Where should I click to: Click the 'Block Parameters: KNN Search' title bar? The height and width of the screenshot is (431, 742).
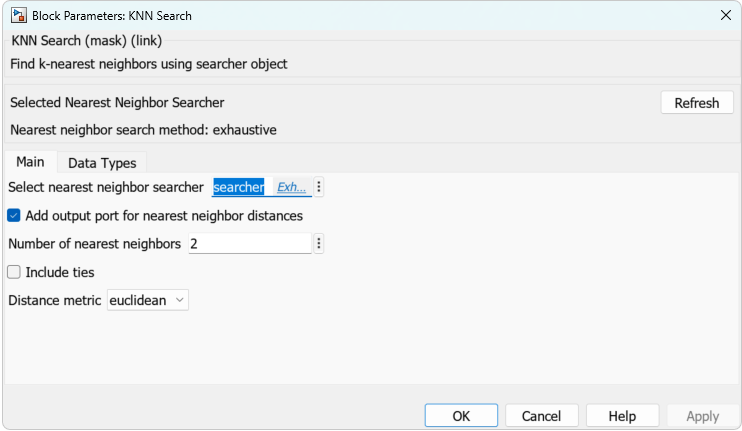(x=112, y=16)
